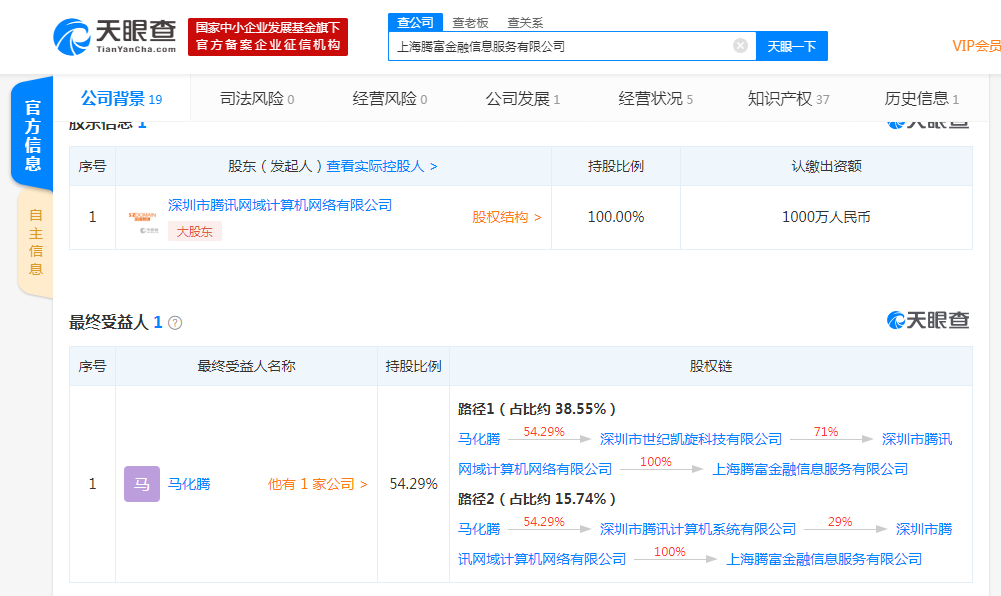The image size is (1001, 596).
Task: Open the 公司发展 tab
Action: click(x=522, y=99)
